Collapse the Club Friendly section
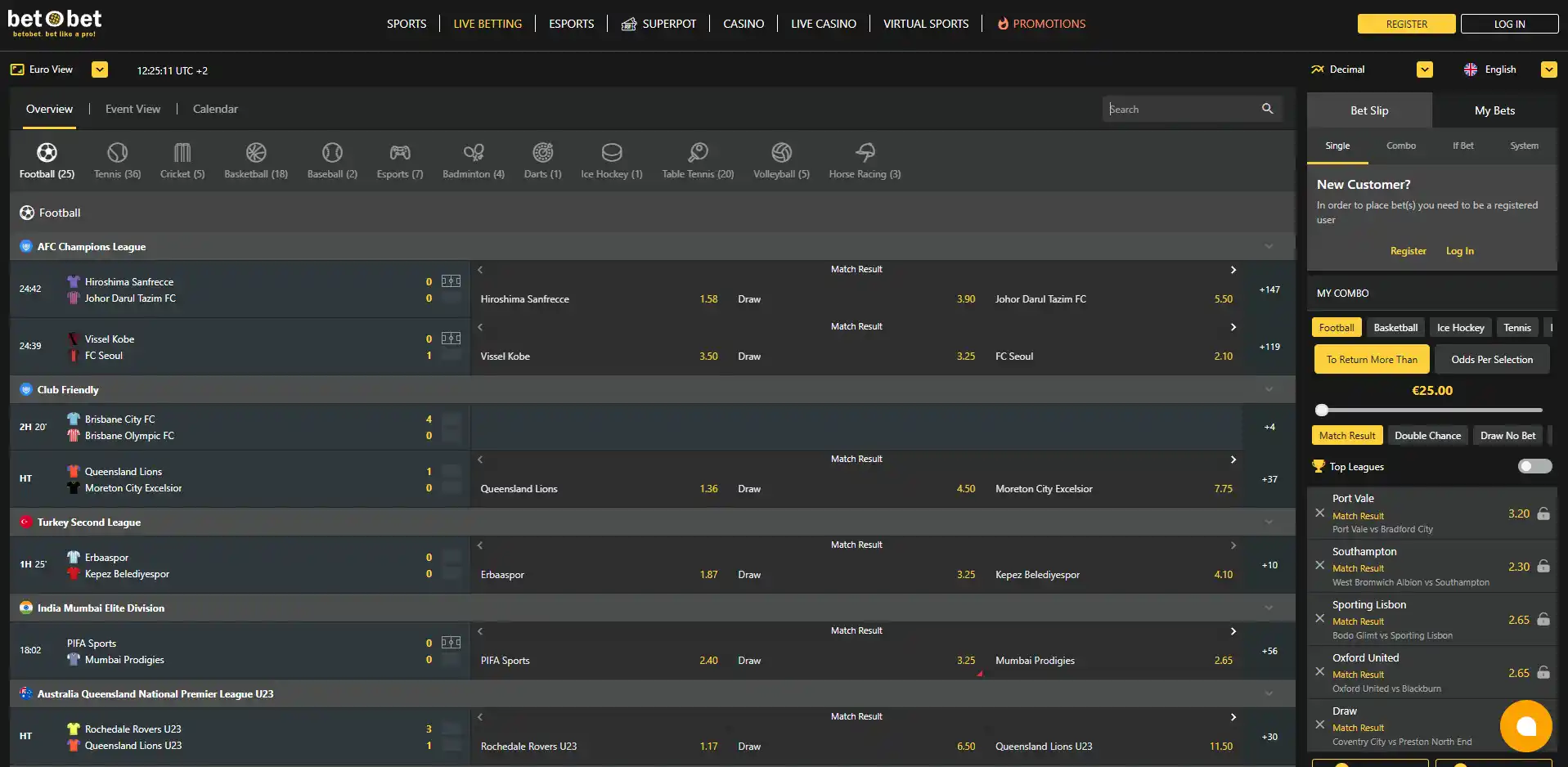The image size is (1568, 767). [x=1269, y=389]
